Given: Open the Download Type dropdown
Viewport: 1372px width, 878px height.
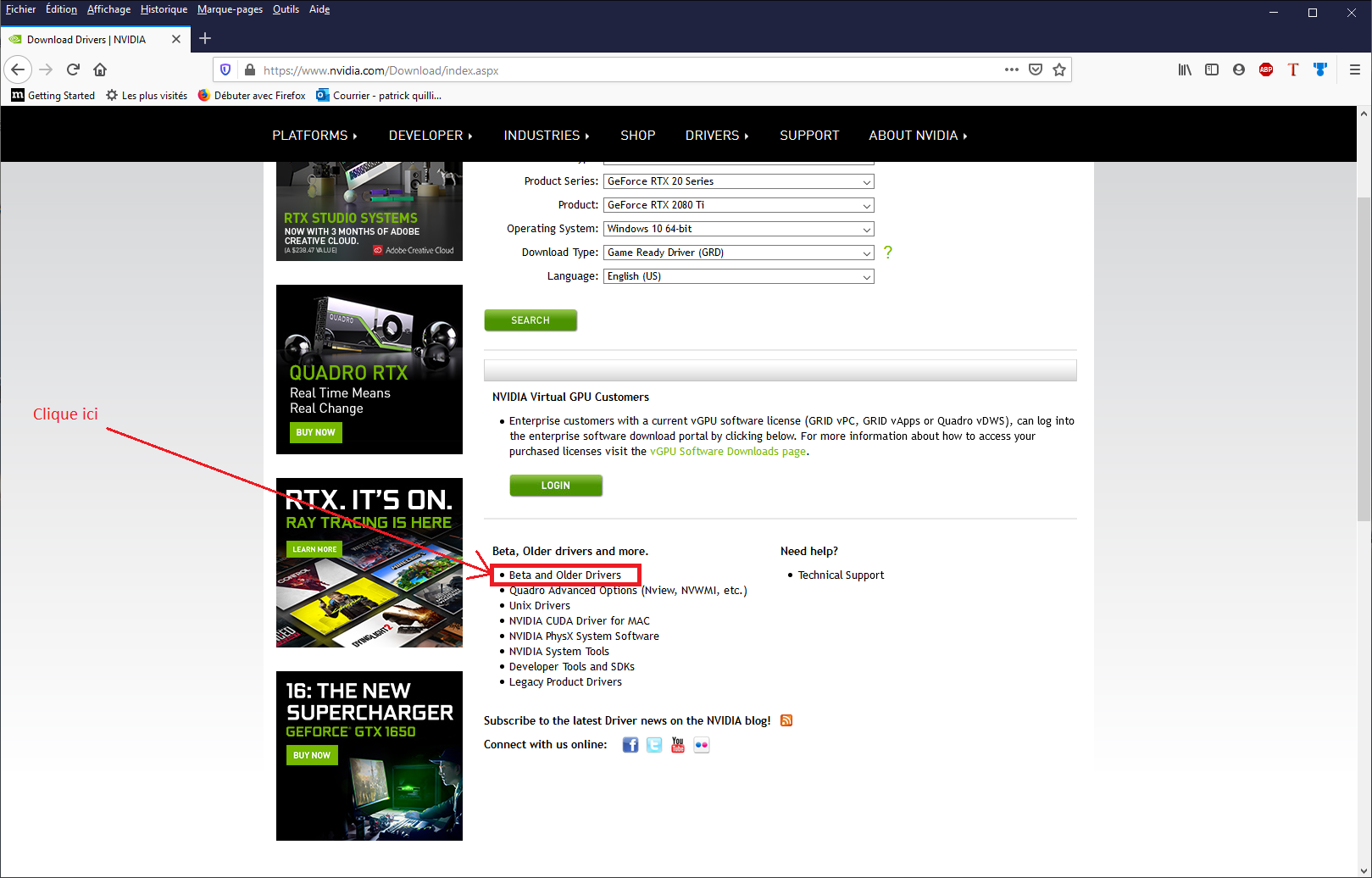Looking at the screenshot, I should pyautogui.click(x=738, y=253).
